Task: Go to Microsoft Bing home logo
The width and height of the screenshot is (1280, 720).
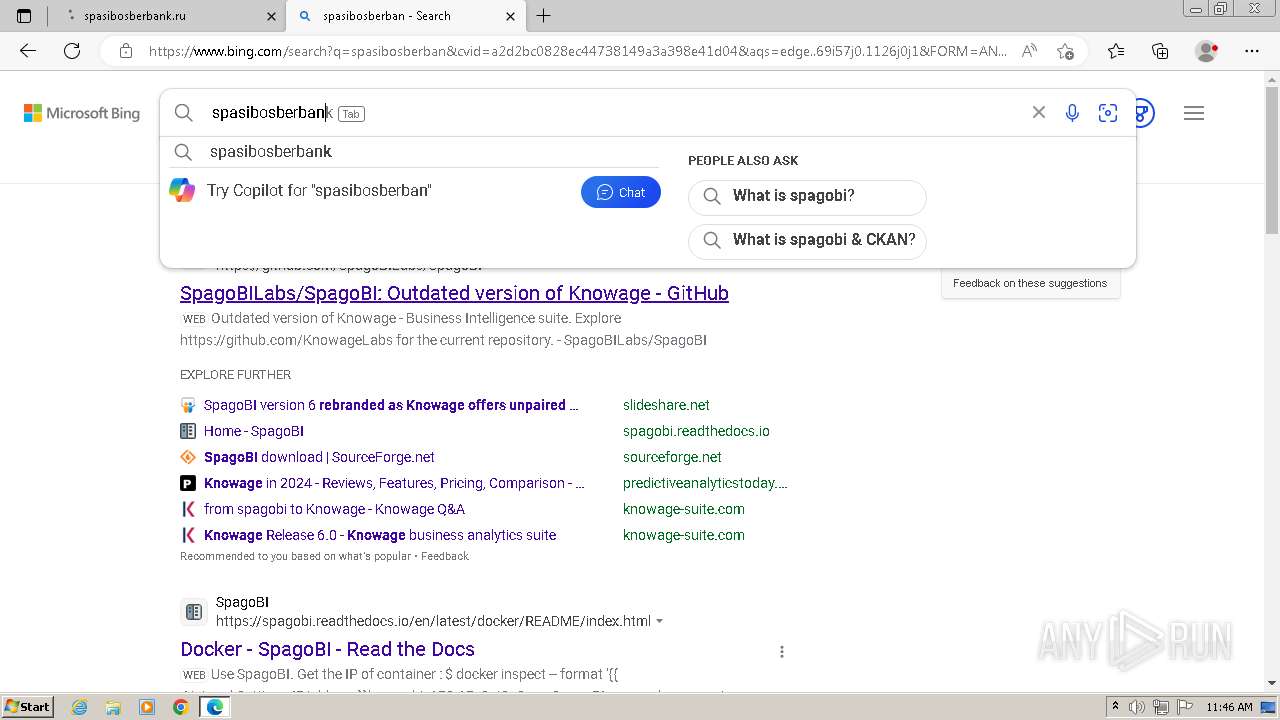Action: (82, 113)
